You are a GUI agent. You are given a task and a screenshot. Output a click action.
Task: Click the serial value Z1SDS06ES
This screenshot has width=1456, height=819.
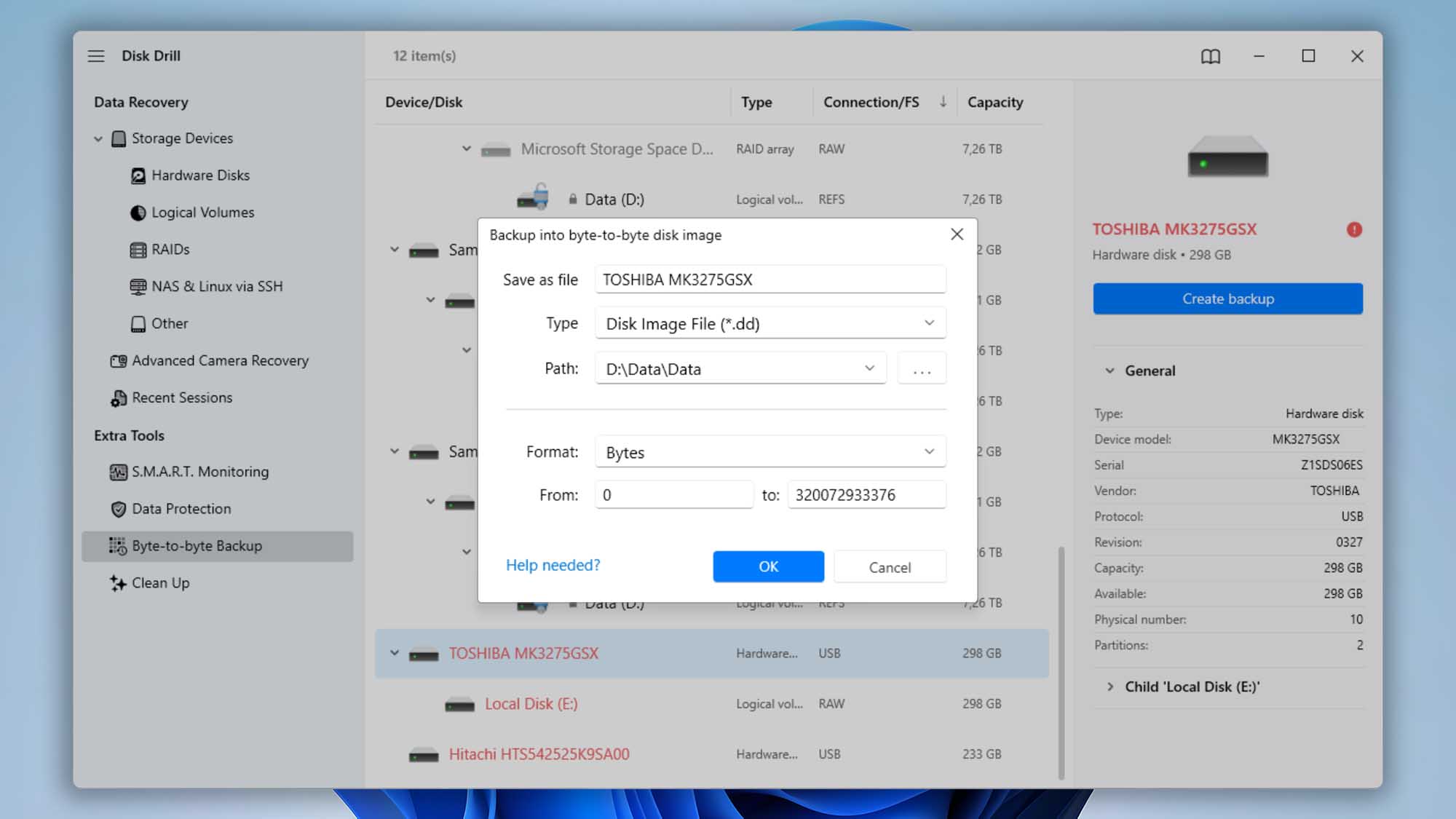click(1332, 464)
